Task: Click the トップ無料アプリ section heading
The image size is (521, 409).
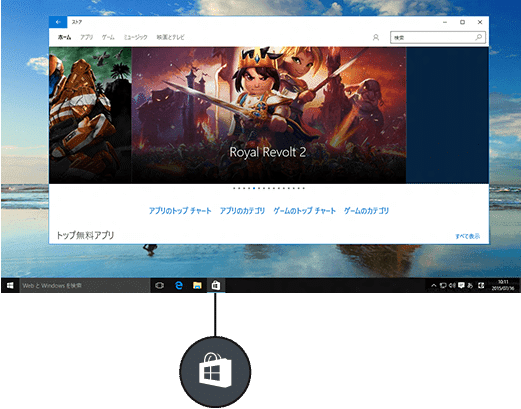Action: (85, 235)
